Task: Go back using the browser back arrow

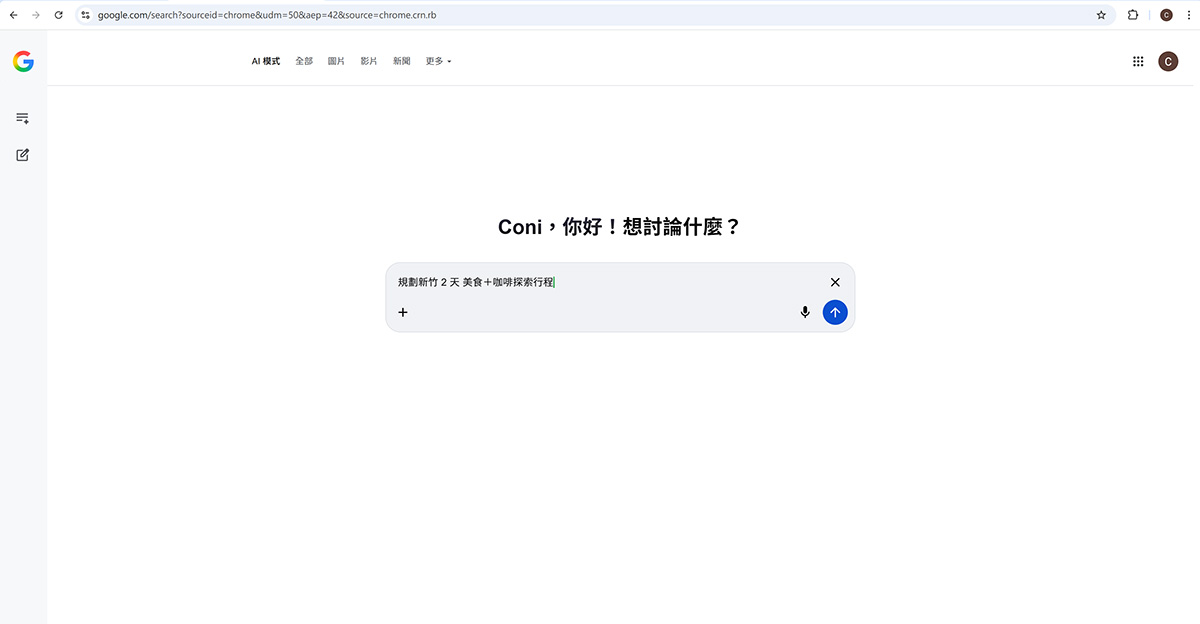Action: [13, 15]
